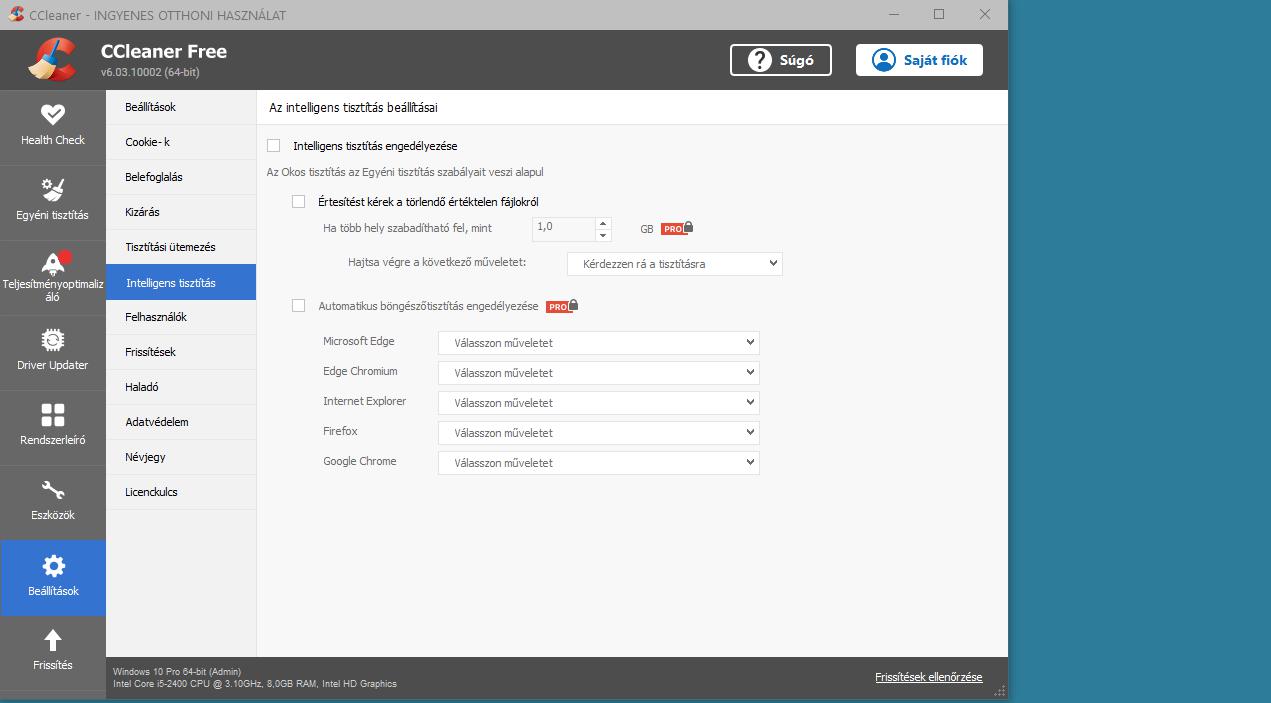1271x703 pixels.
Task: Open Driver Updater chip icon
Action: pos(53,340)
